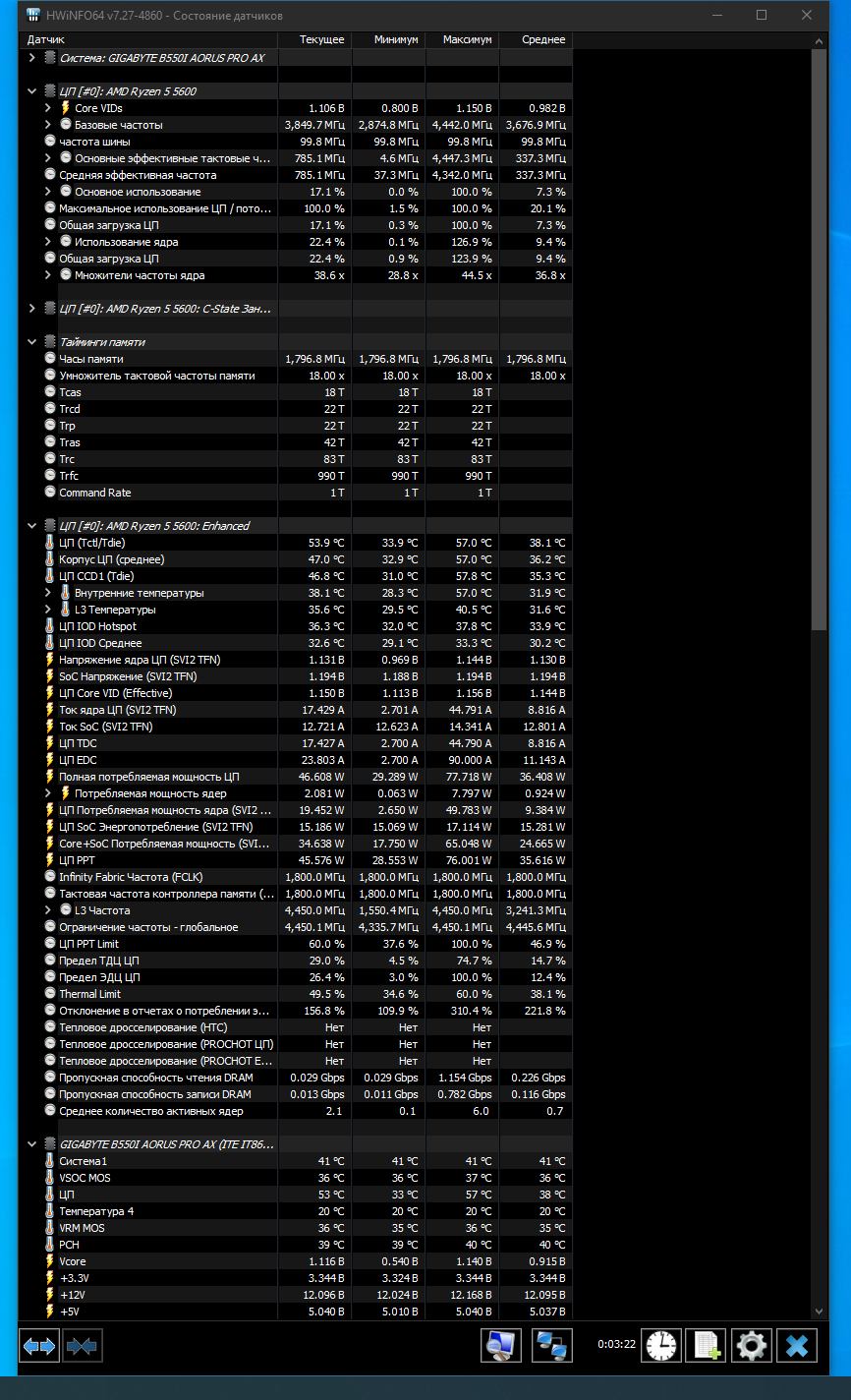Expand the C-State Зан... group
This screenshot has width=851, height=1400.
point(32,309)
